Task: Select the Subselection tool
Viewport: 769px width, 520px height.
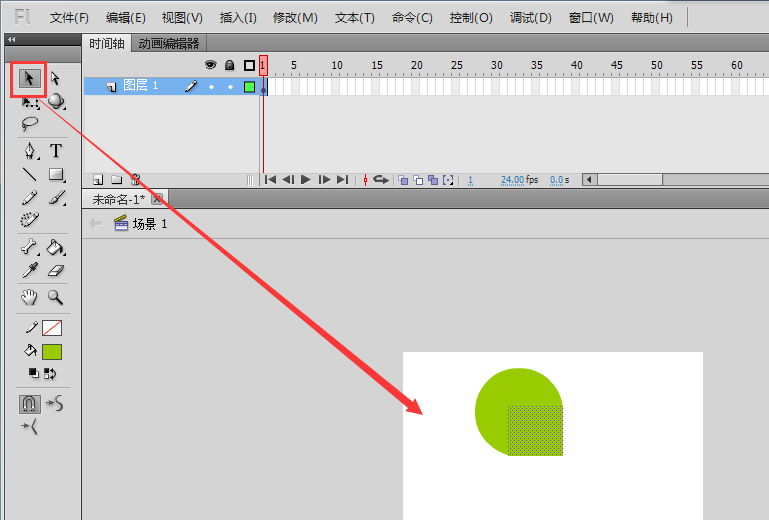Action: pos(55,78)
